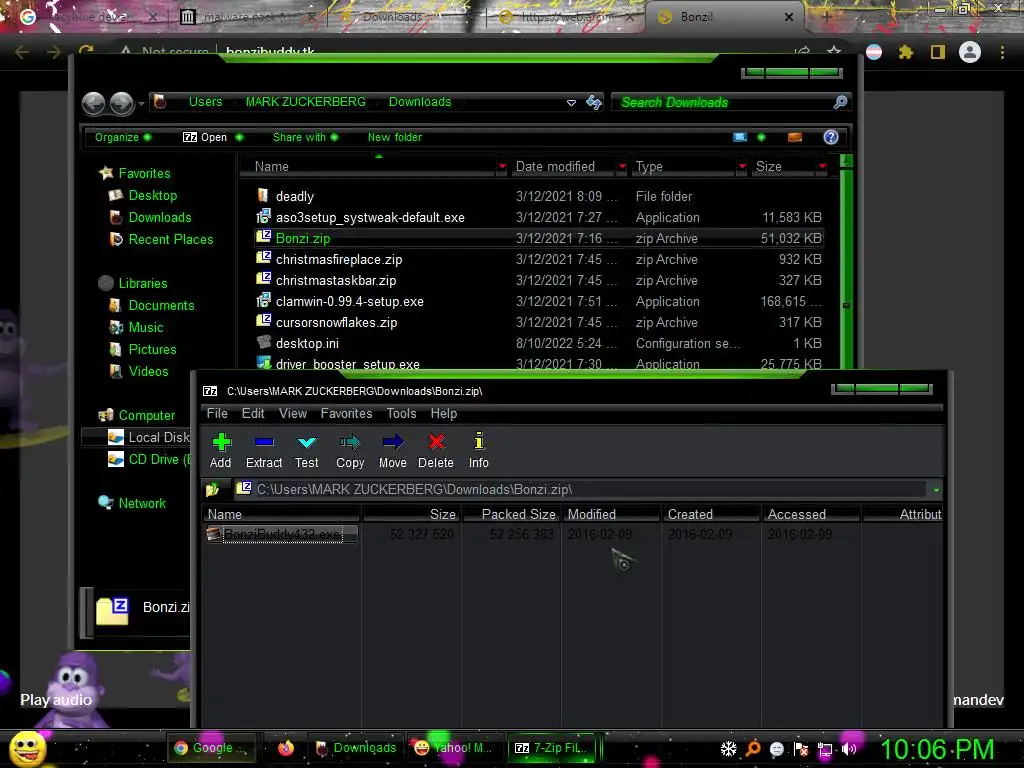Screen dimensions: 1024x768
Task: Change the Explorer view icon
Action: [x=740, y=137]
